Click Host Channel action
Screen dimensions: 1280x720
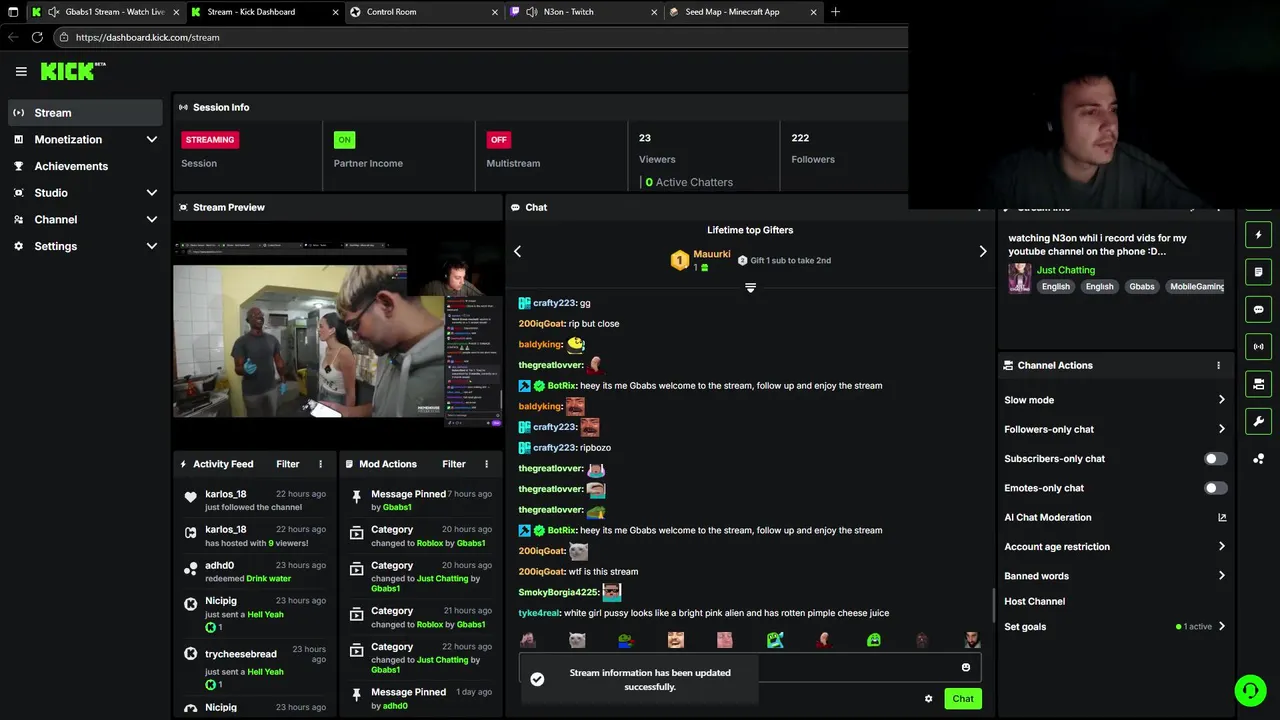[1034, 601]
